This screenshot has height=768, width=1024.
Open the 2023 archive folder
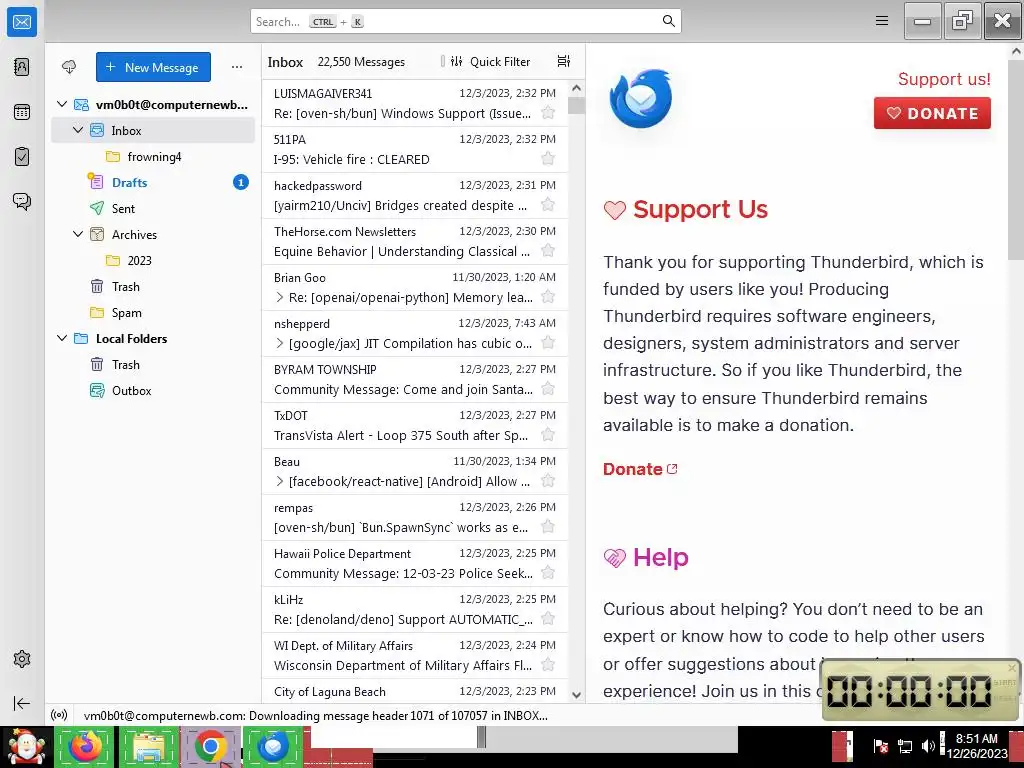(153, 261)
